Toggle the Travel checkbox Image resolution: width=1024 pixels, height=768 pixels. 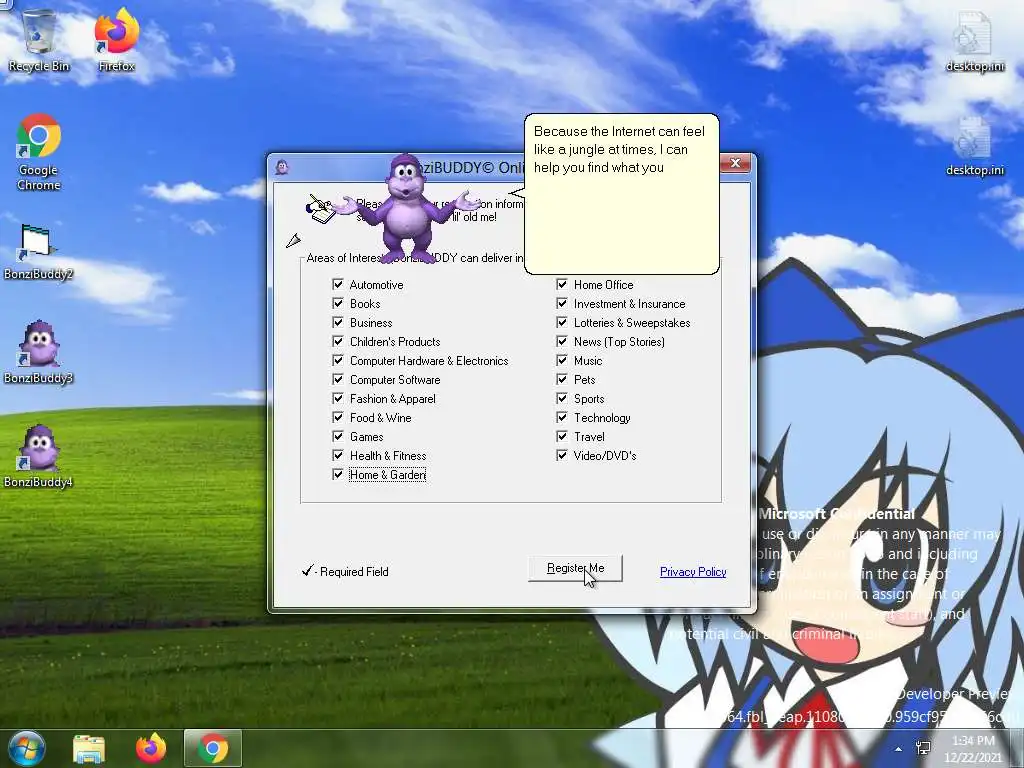coord(562,436)
